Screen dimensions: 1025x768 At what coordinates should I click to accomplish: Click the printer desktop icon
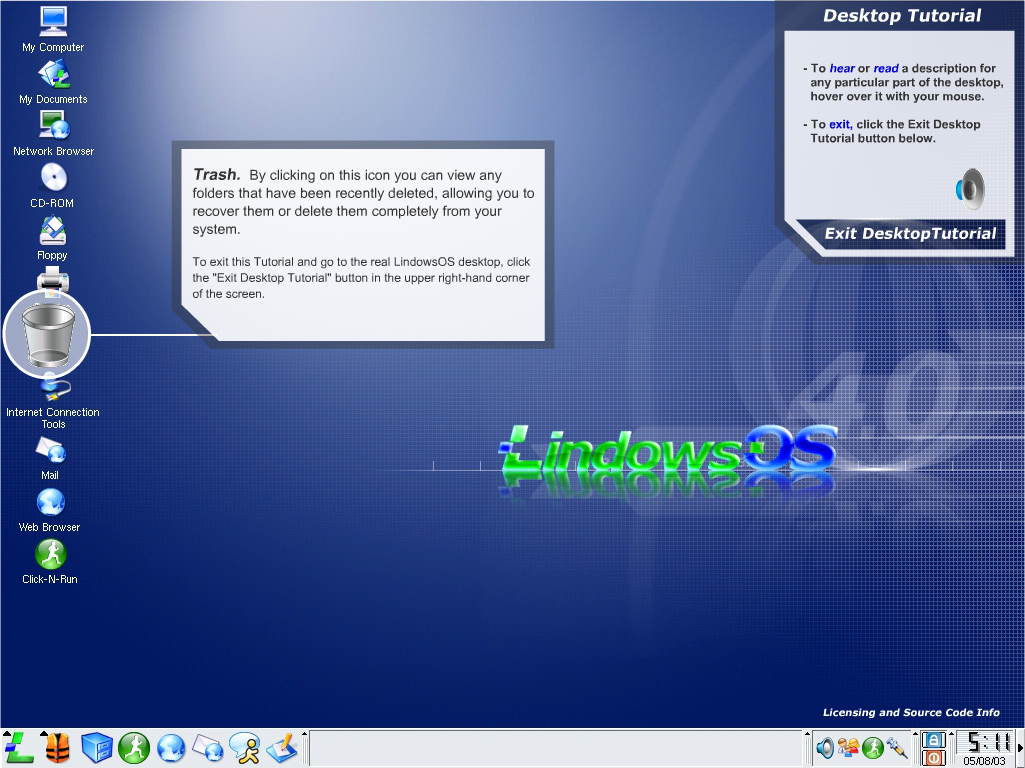[x=52, y=280]
